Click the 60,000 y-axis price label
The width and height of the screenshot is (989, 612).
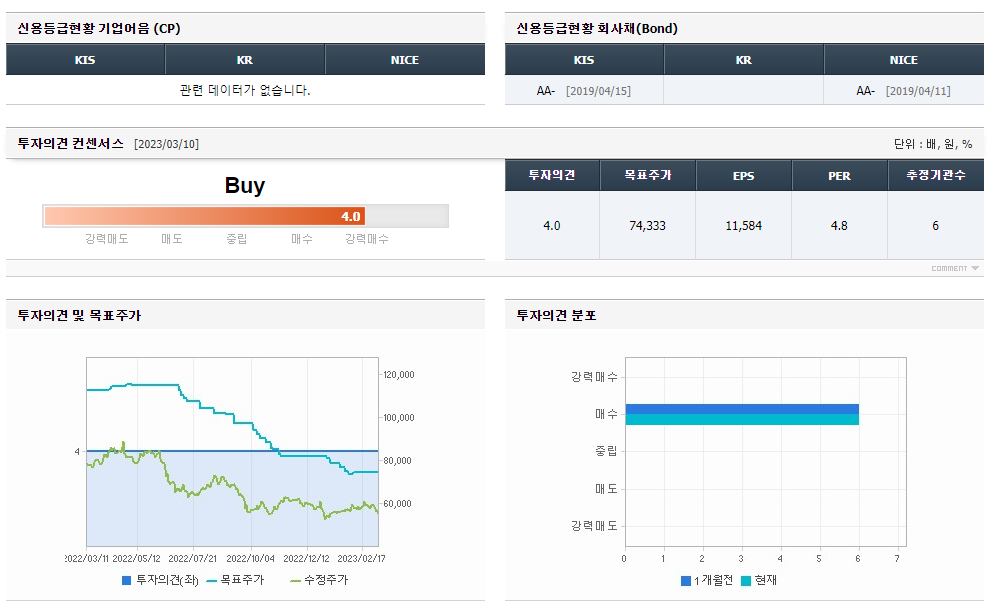pyautogui.click(x=397, y=503)
